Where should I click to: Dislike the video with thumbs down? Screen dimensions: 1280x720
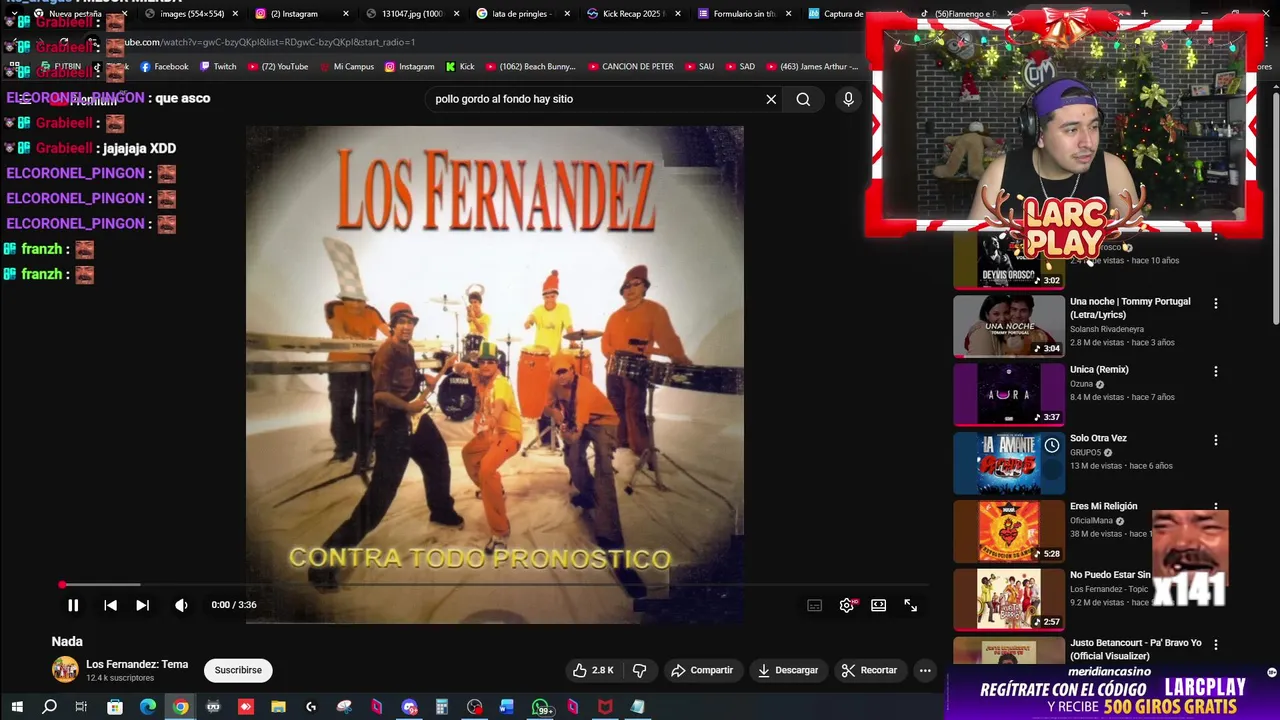tap(640, 670)
